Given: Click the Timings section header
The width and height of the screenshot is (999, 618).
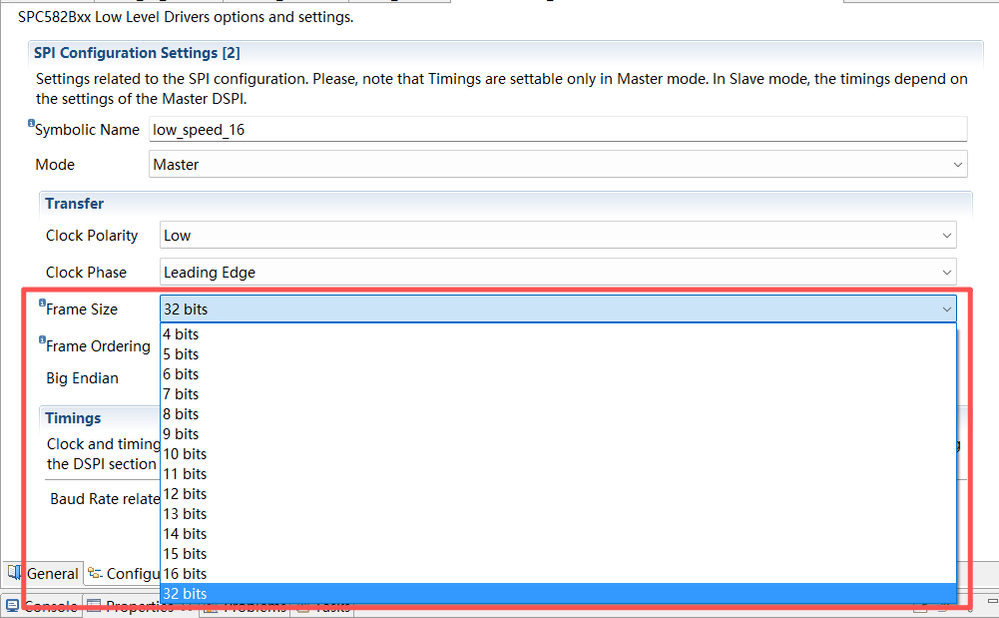Looking at the screenshot, I should pos(73,418).
